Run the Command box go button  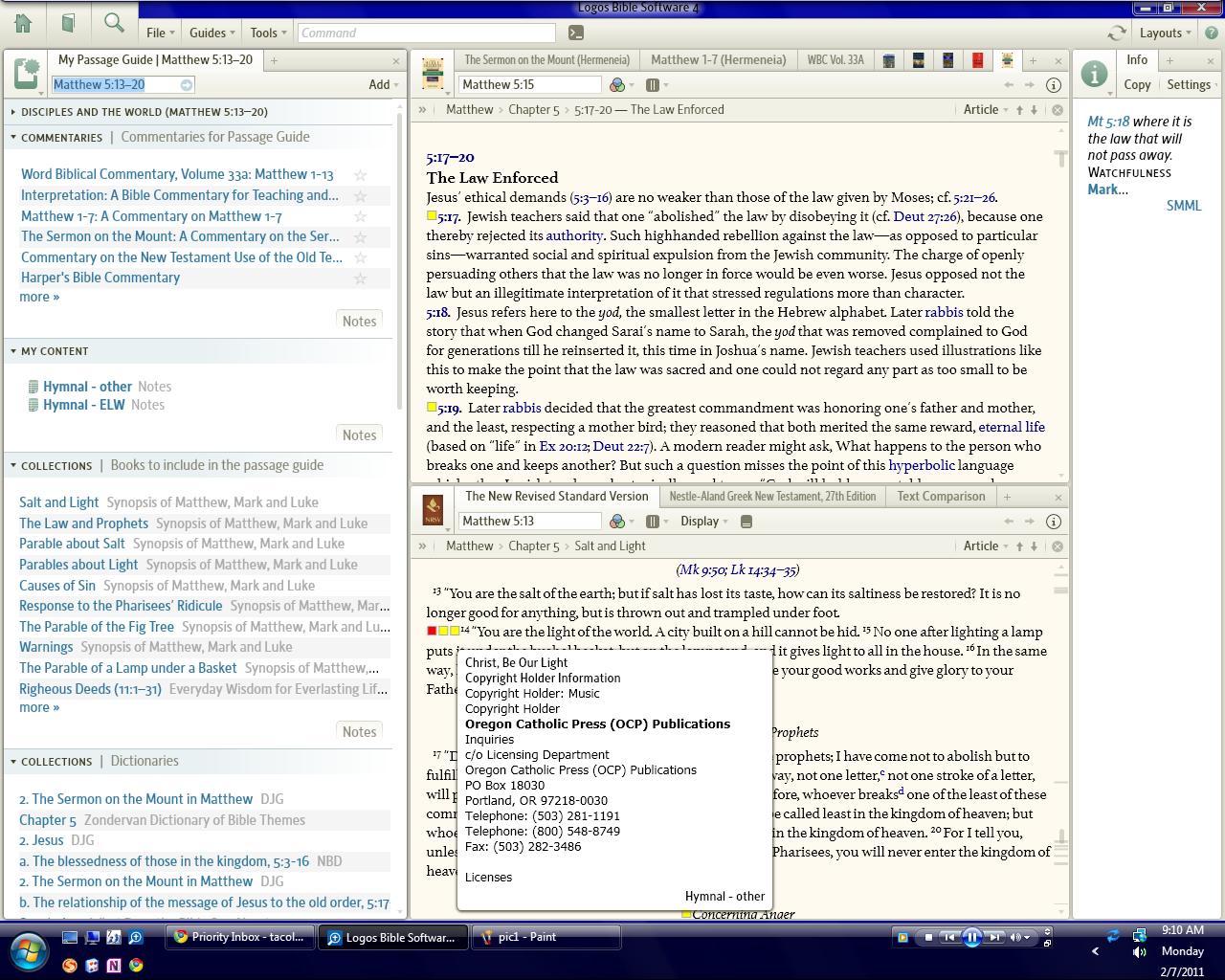[575, 33]
